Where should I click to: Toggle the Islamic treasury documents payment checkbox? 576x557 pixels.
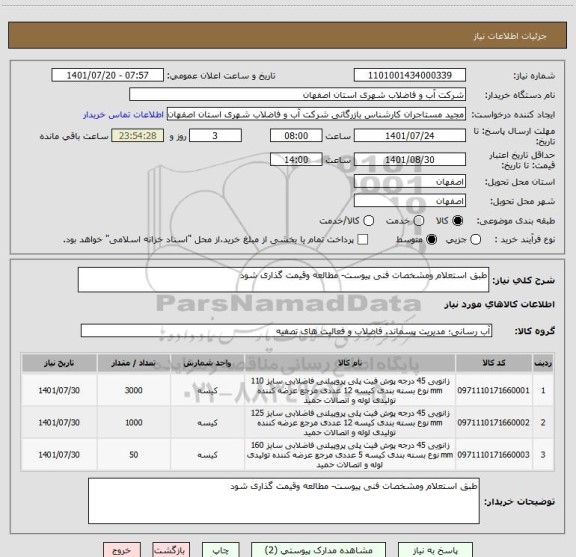click(363, 240)
